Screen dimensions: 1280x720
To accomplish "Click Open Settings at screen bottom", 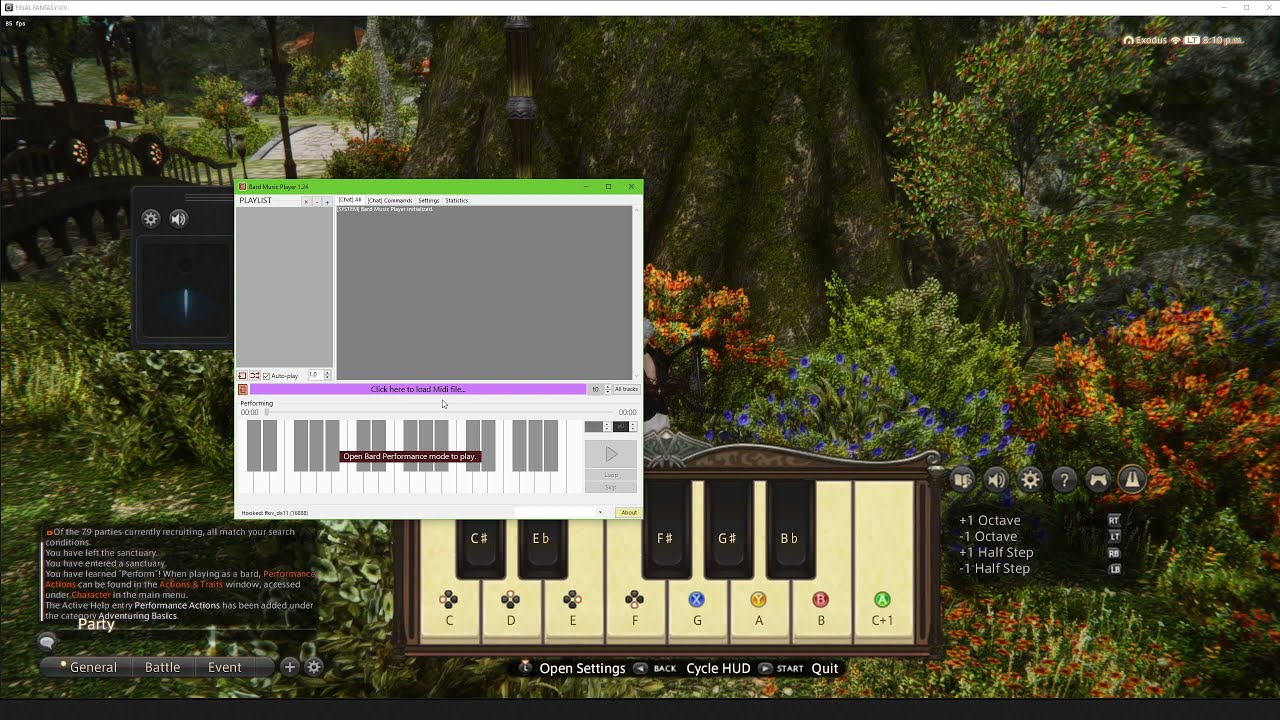I will click(x=582, y=668).
